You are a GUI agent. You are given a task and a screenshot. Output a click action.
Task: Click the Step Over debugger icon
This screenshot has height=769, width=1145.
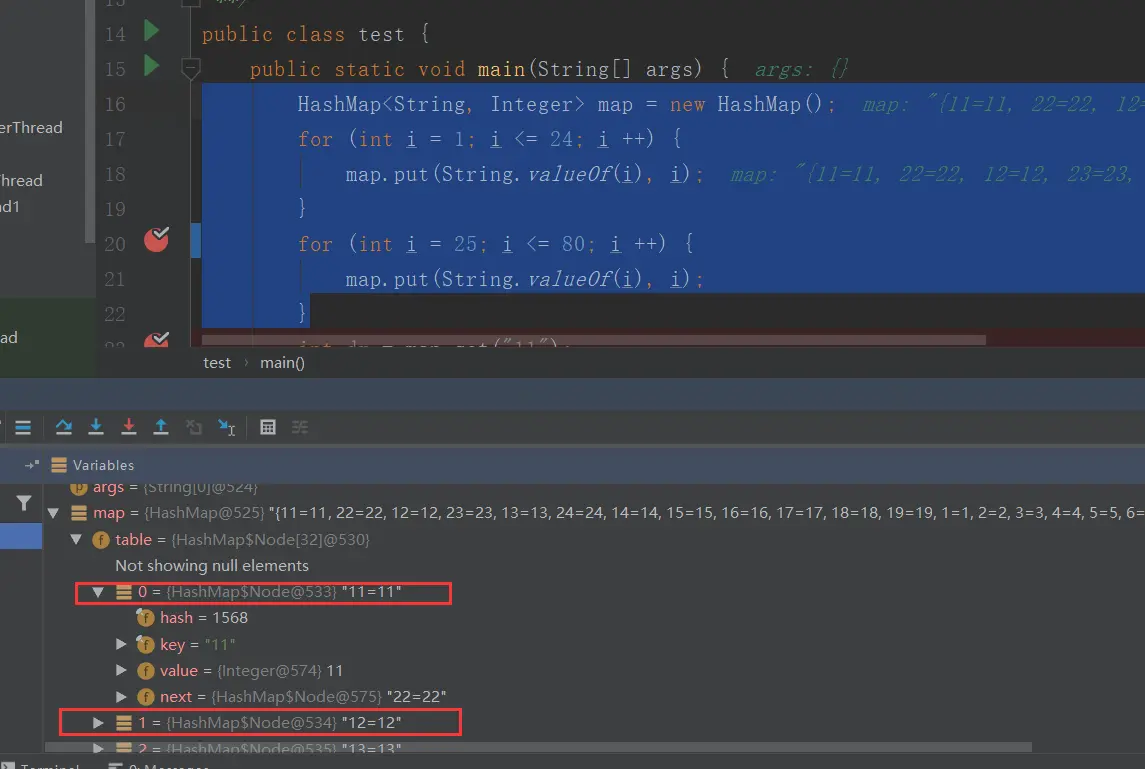(64, 427)
